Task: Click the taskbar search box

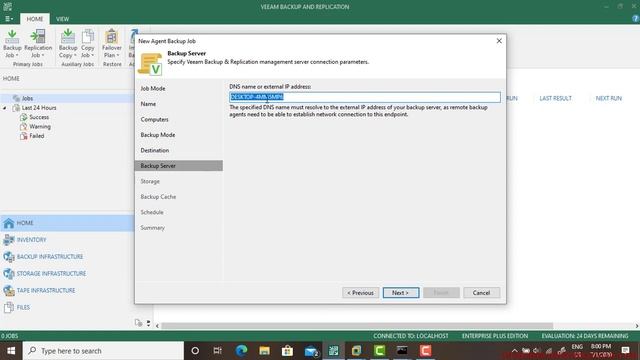Action: [x=103, y=351]
